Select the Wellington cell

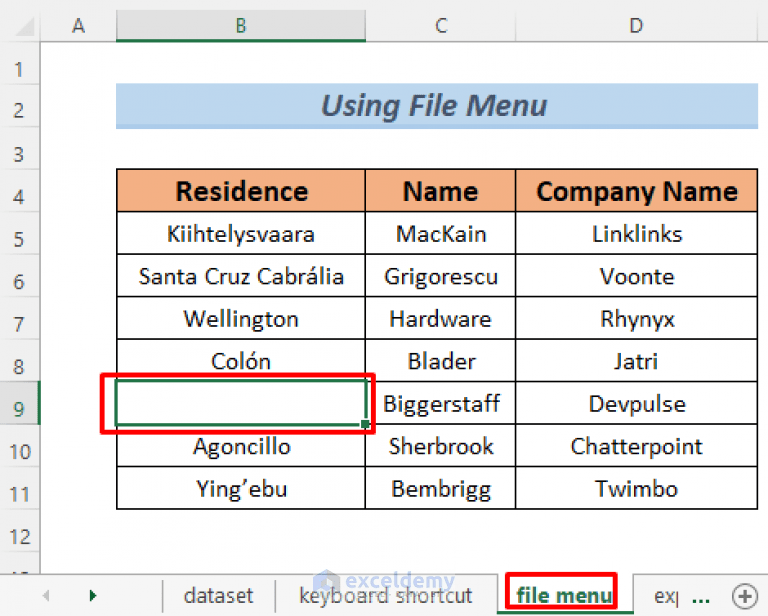(x=241, y=319)
